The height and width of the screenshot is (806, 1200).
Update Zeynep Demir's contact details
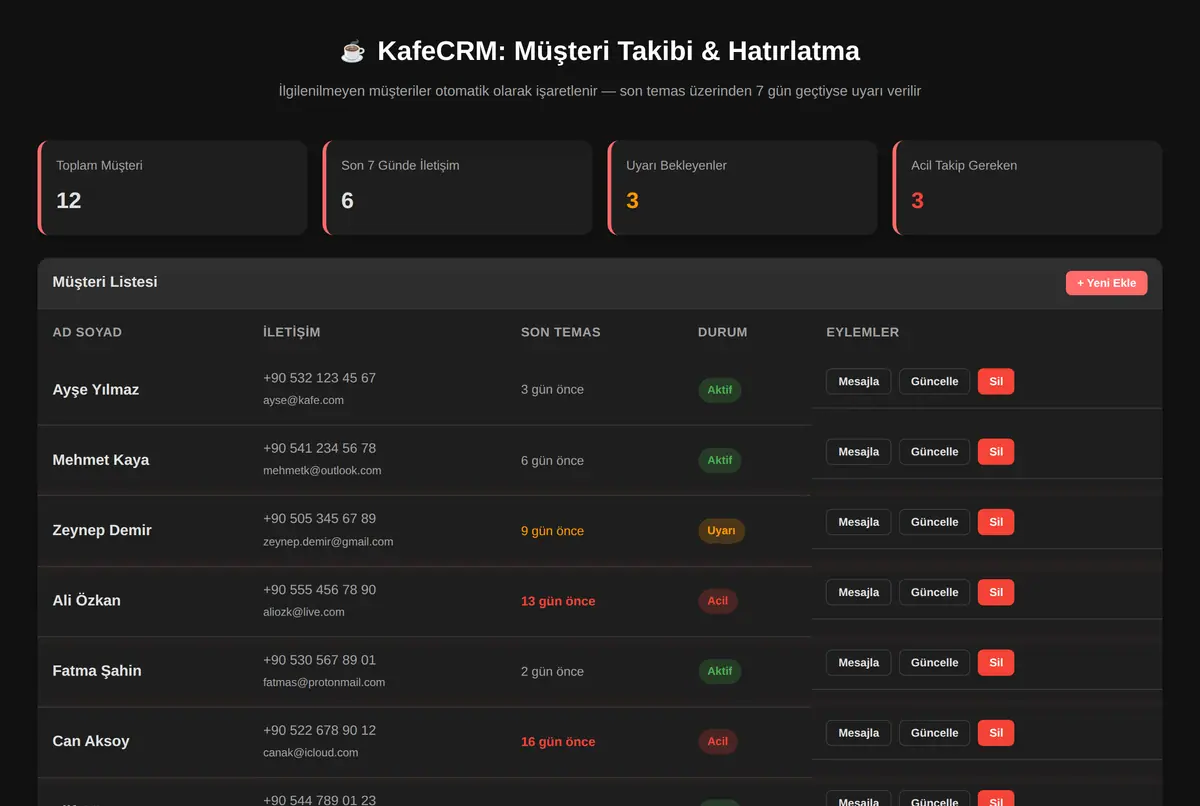tap(934, 522)
